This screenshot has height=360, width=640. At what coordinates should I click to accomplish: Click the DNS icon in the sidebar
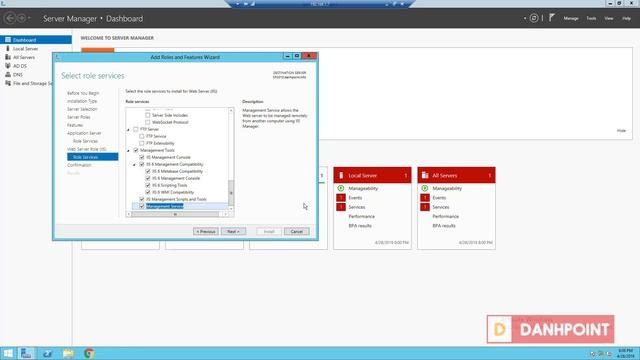[8, 74]
